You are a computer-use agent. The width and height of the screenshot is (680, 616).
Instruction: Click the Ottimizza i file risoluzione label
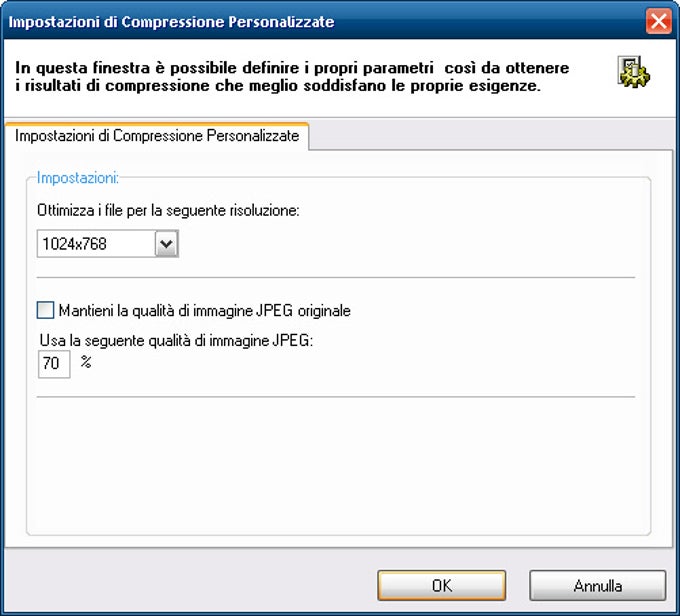point(168,210)
